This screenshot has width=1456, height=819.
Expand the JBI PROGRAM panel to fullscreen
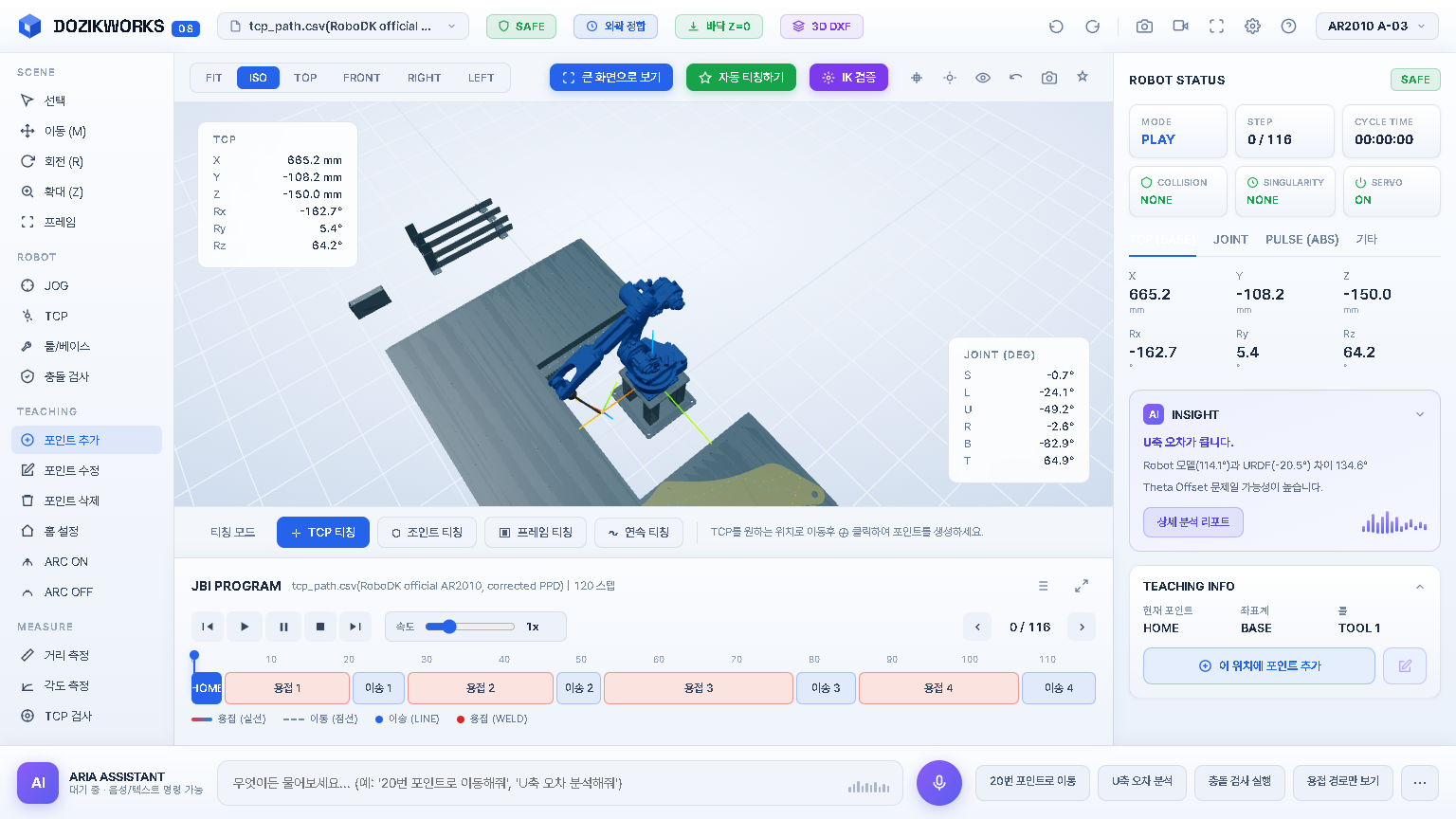(x=1082, y=586)
